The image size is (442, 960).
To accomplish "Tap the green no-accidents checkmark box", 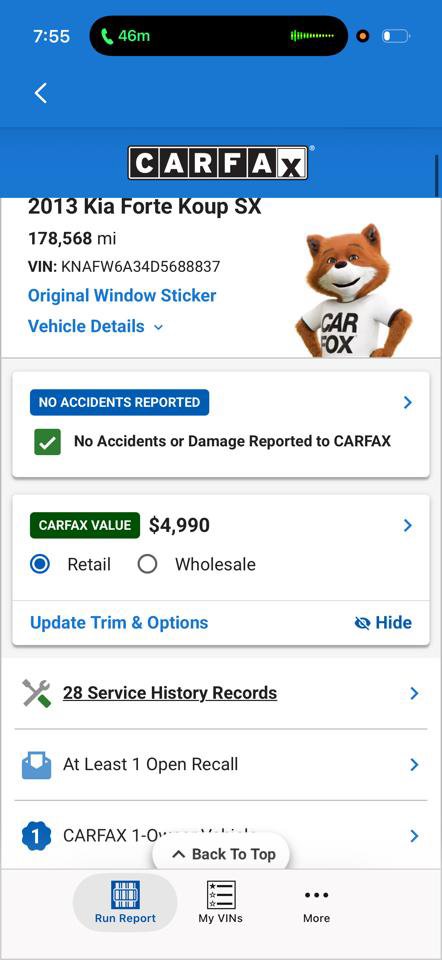I will coord(47,442).
